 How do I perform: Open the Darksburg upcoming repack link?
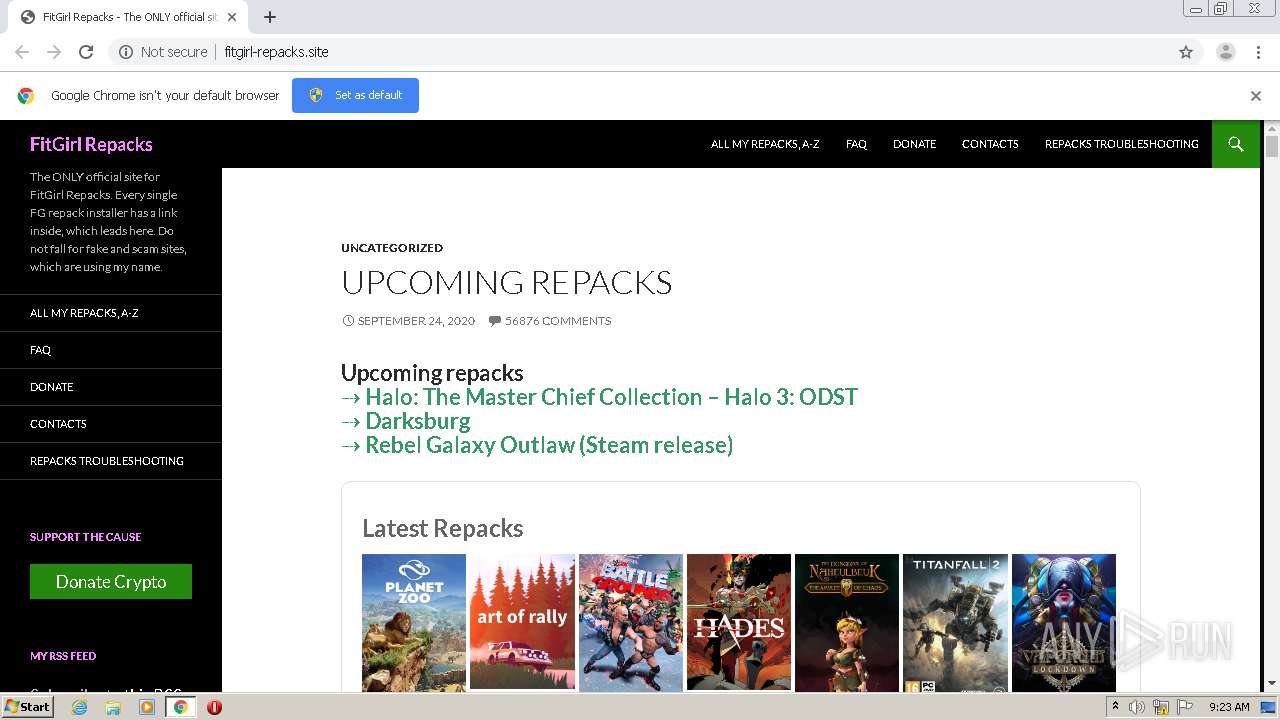[x=417, y=421]
